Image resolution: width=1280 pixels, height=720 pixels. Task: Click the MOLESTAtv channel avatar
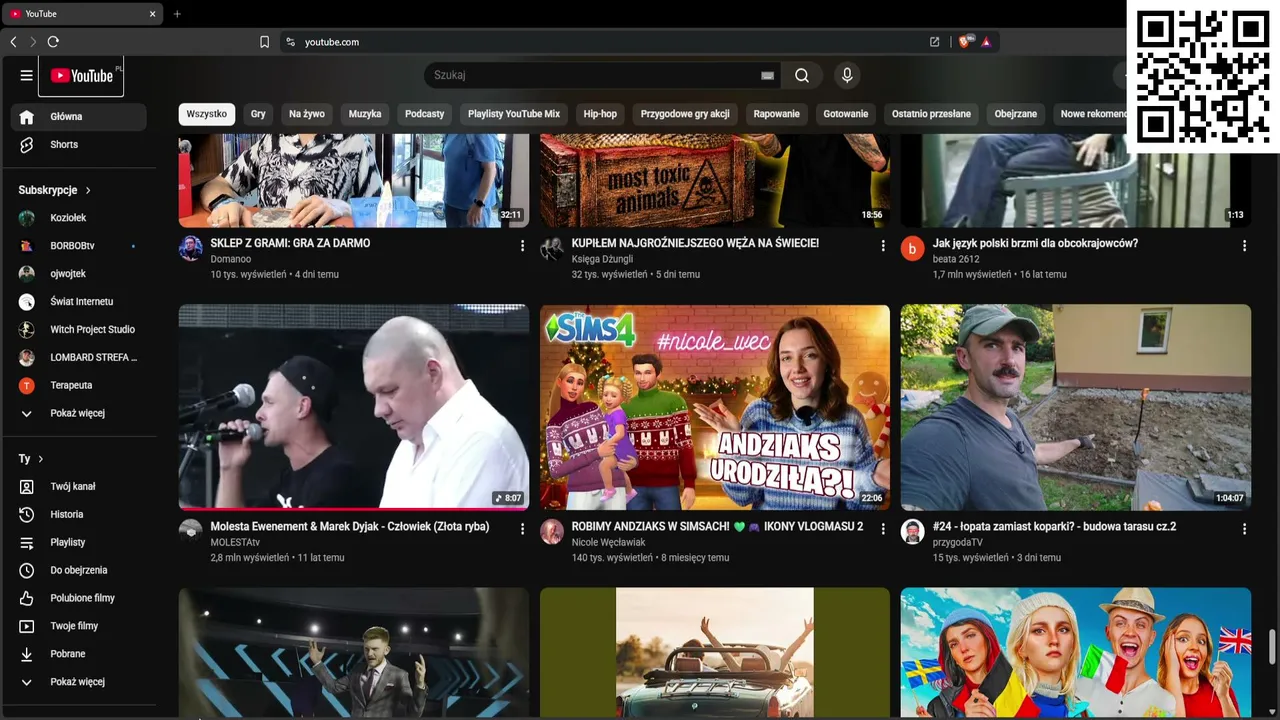pyautogui.click(x=191, y=532)
